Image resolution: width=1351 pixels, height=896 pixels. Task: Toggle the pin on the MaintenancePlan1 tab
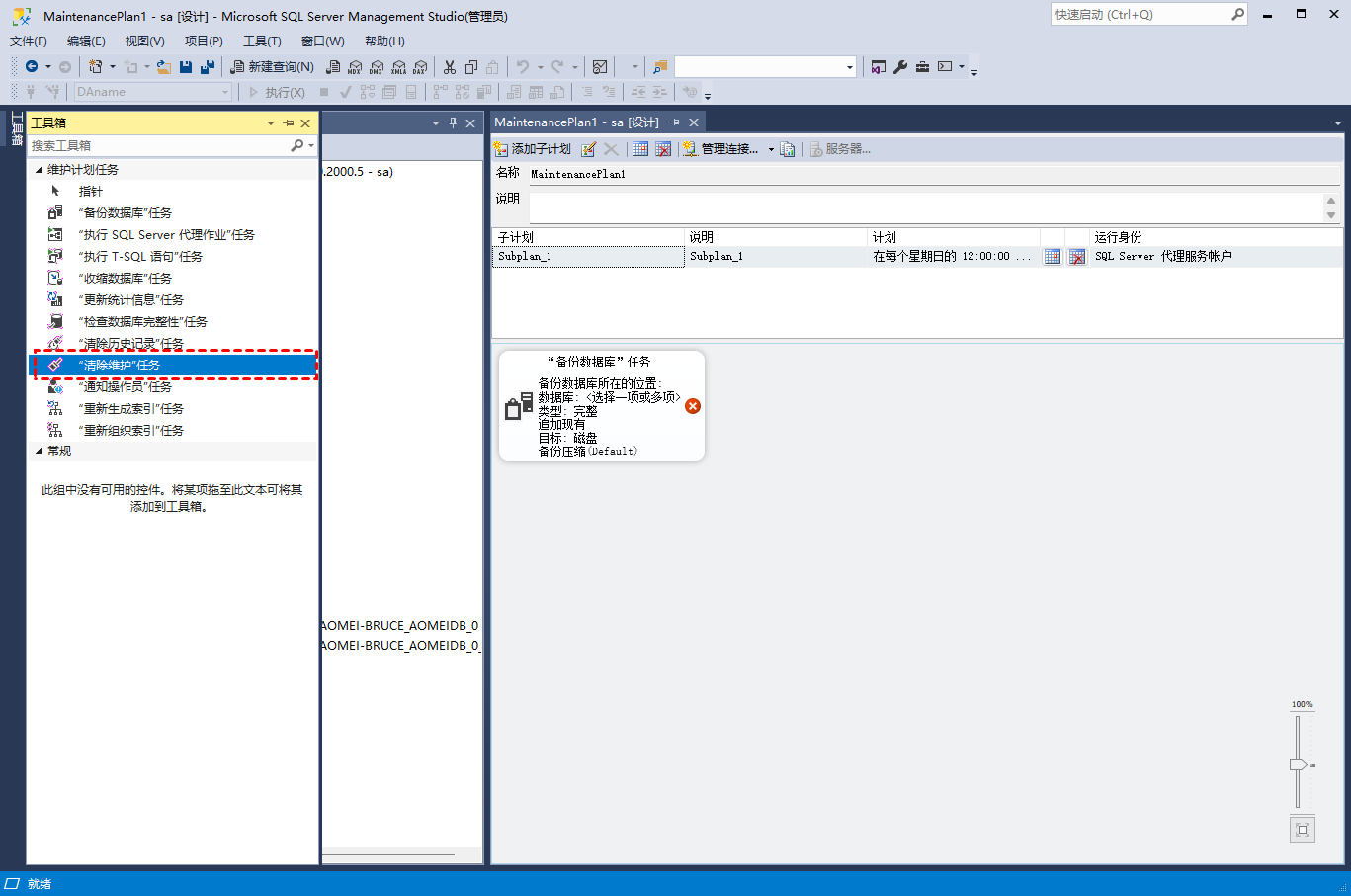(676, 122)
